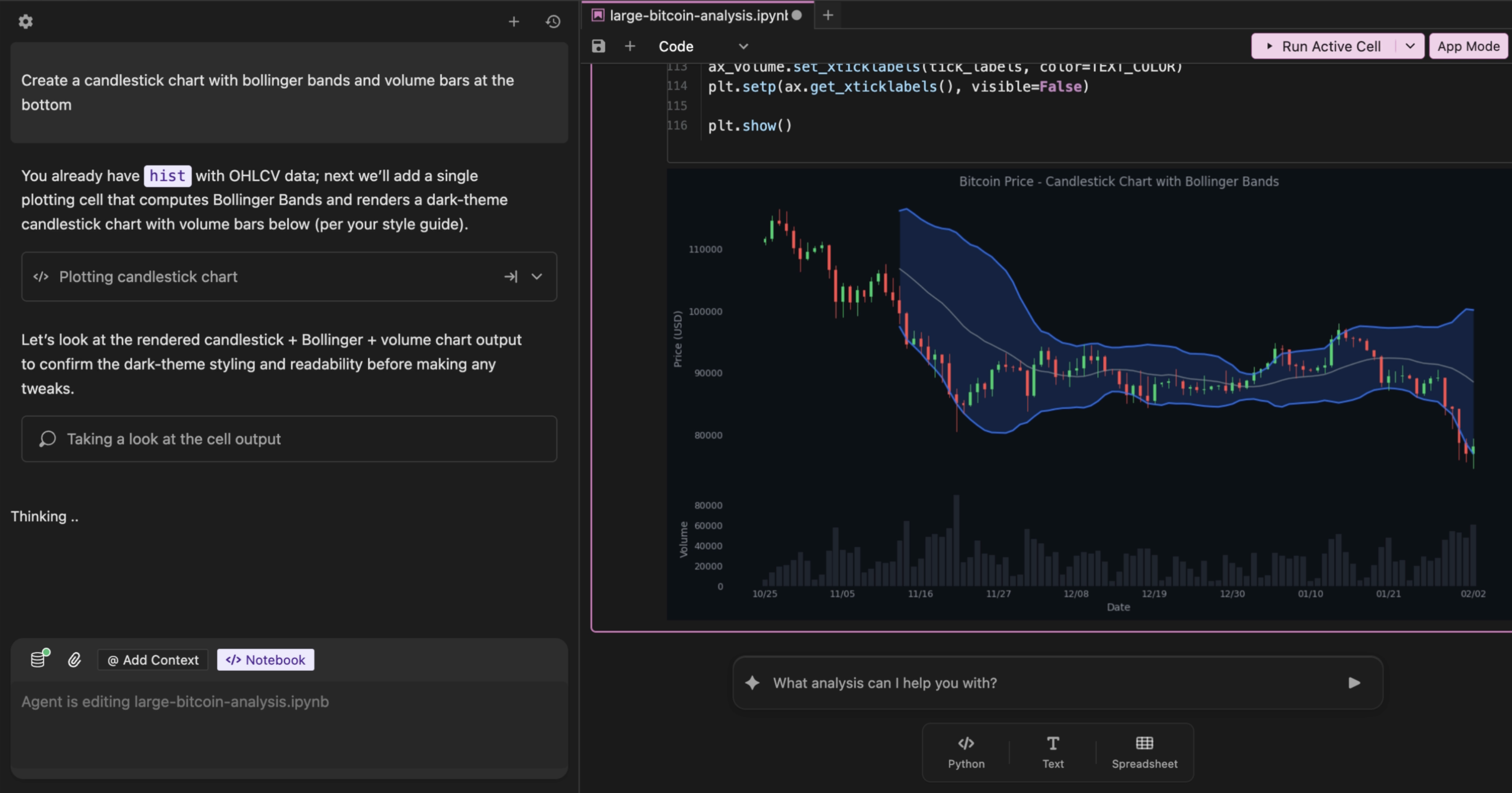The height and width of the screenshot is (793, 1512).
Task: Add a new cell from toolbar plus
Action: [630, 46]
